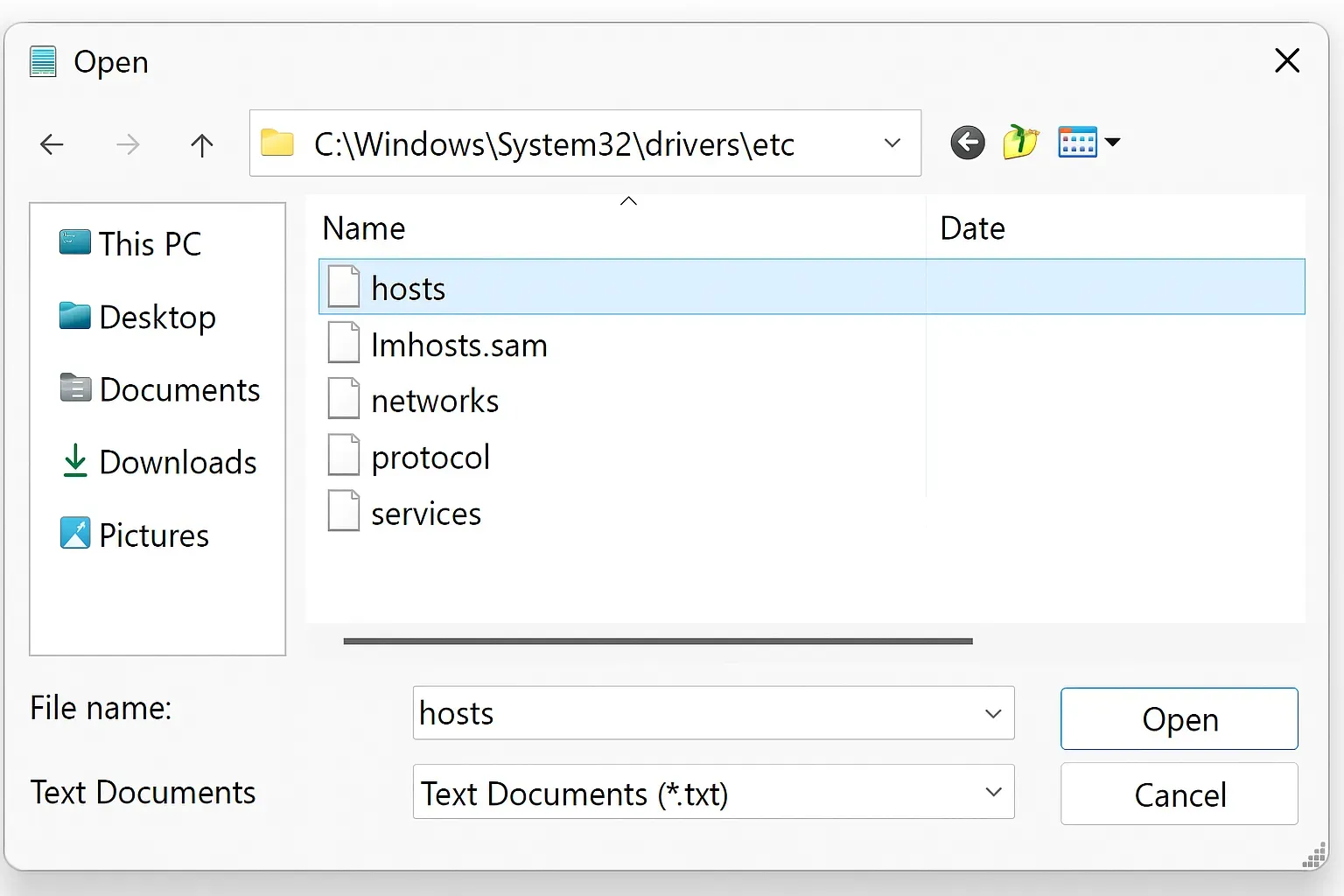Image resolution: width=1344 pixels, height=896 pixels.
Task: Expand the File name history dropdown
Action: click(993, 714)
